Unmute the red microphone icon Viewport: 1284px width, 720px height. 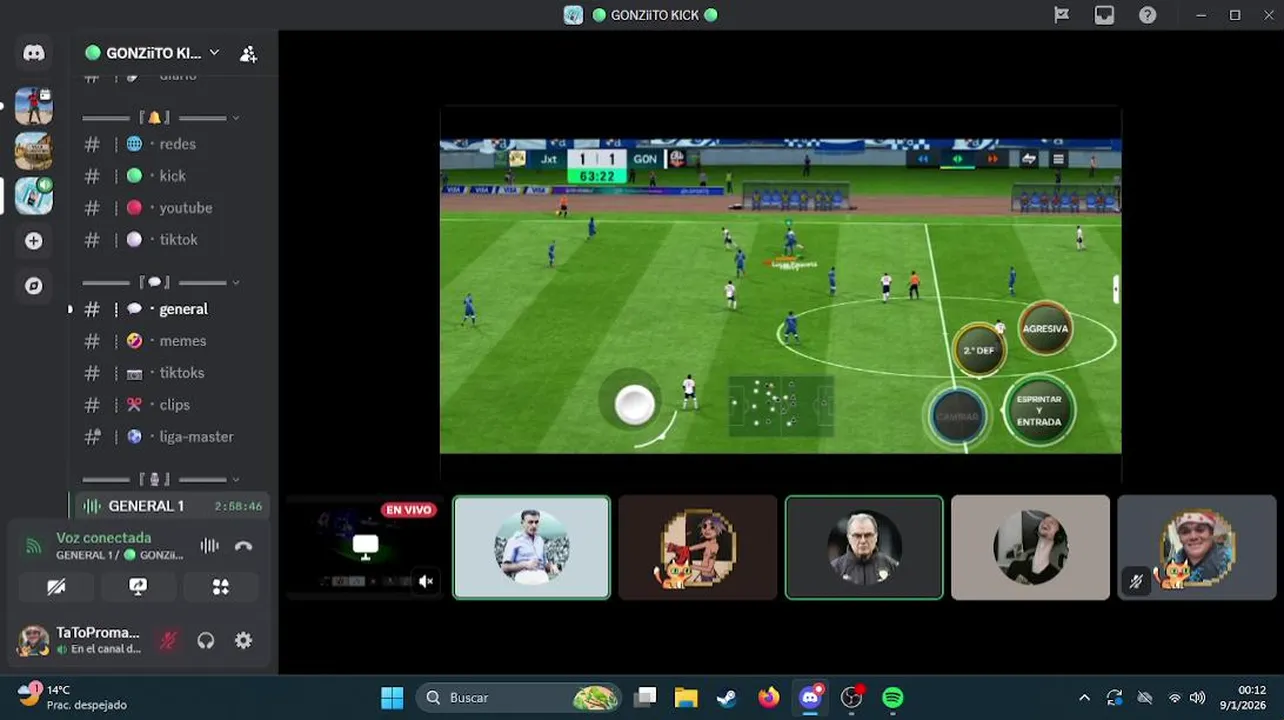(168, 641)
